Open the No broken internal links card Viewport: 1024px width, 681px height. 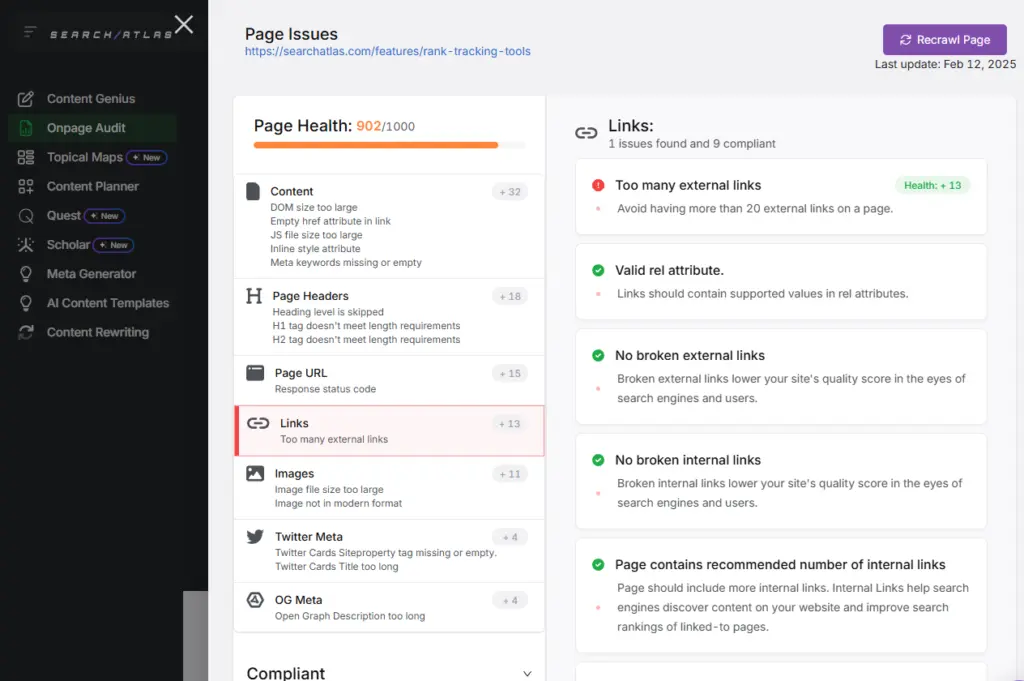tap(781, 481)
